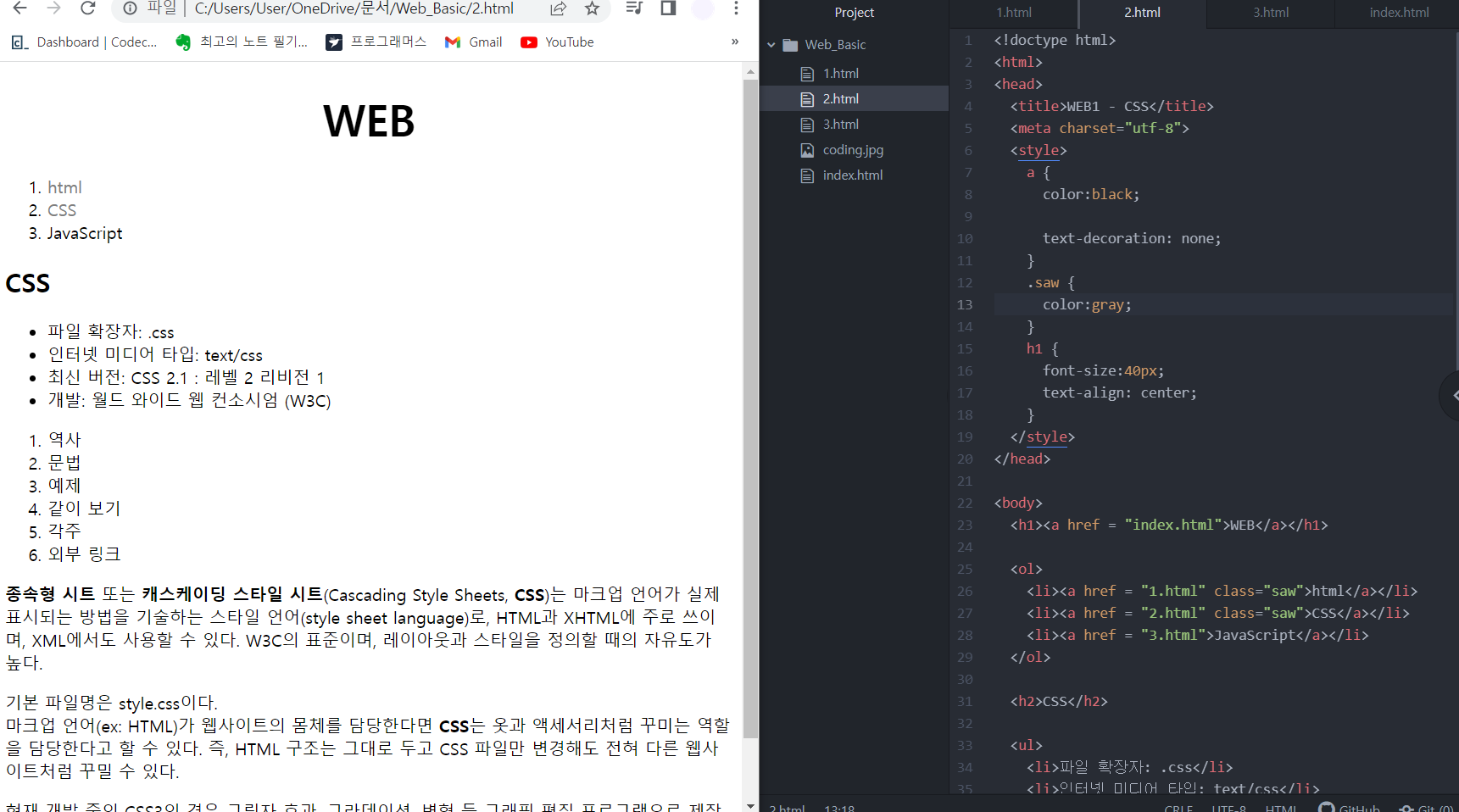
Task: Change UTF-8 encoding in status bar
Action: pos(1229,808)
